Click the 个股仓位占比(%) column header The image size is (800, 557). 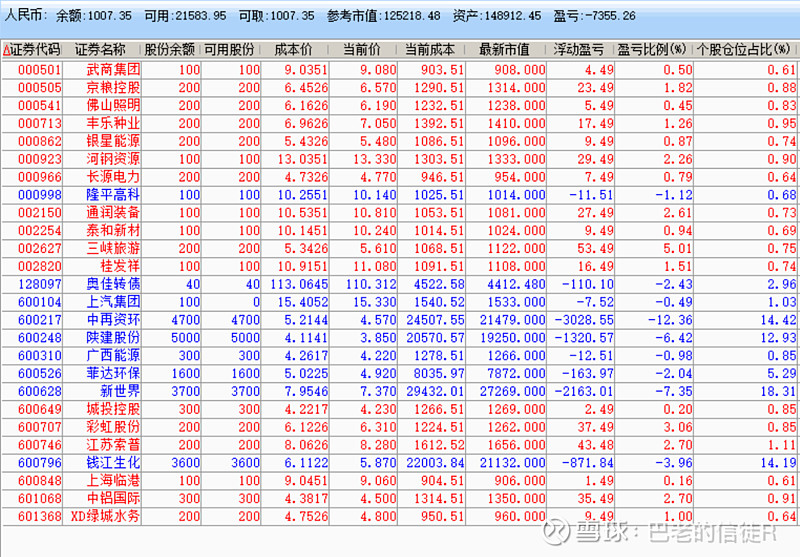pos(744,49)
